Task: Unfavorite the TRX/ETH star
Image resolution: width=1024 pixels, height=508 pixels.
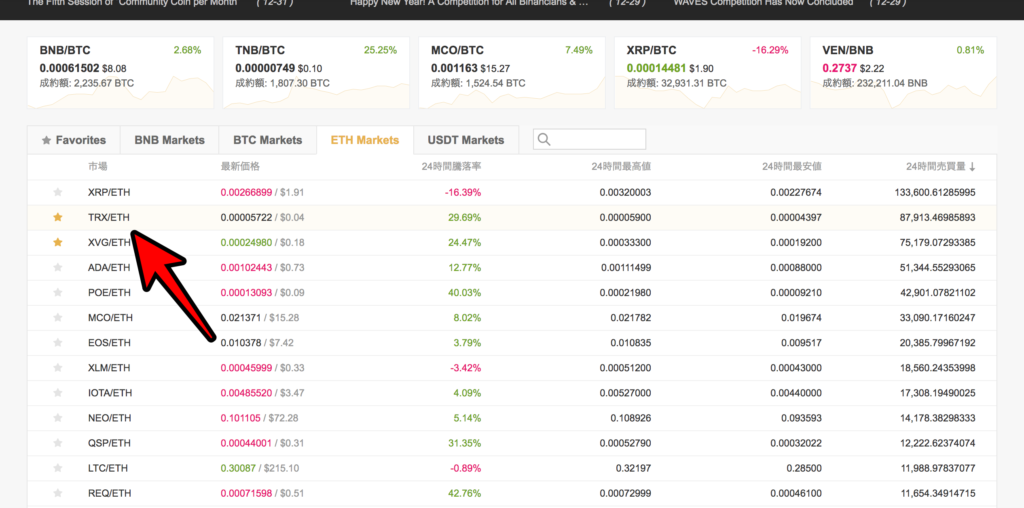Action: (57, 217)
